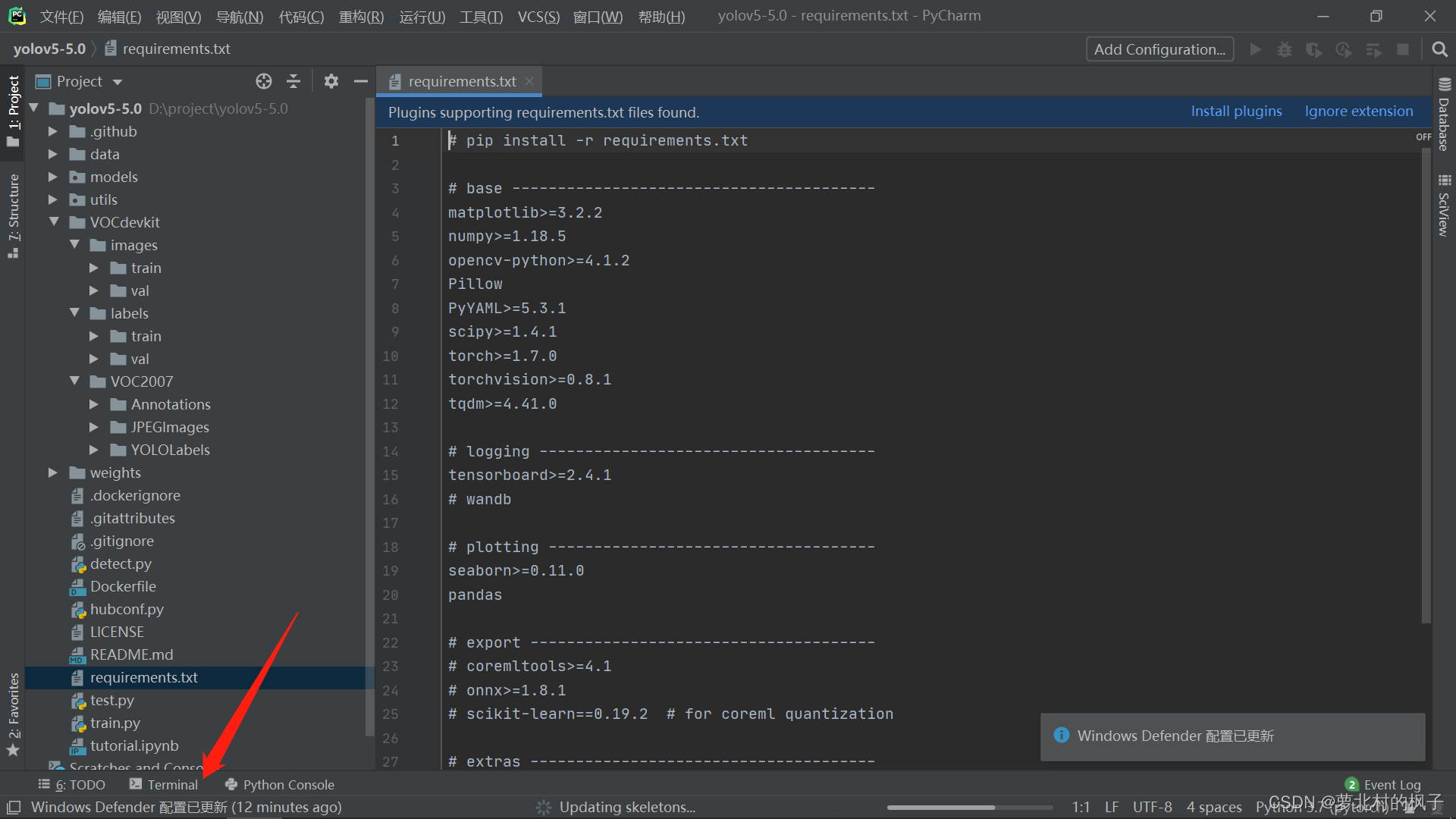Collapse the VOCdevkit folder
The image size is (1456, 819).
[54, 222]
